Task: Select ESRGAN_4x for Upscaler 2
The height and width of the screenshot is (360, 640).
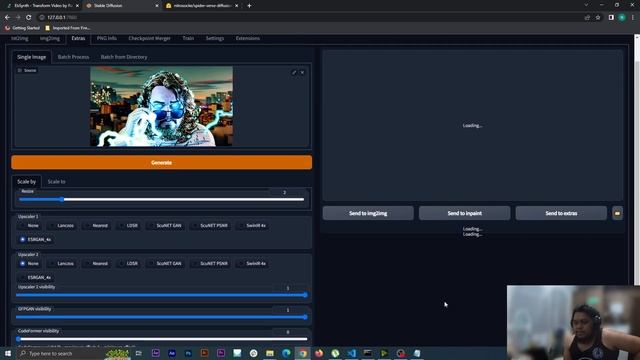Action: coord(36,278)
